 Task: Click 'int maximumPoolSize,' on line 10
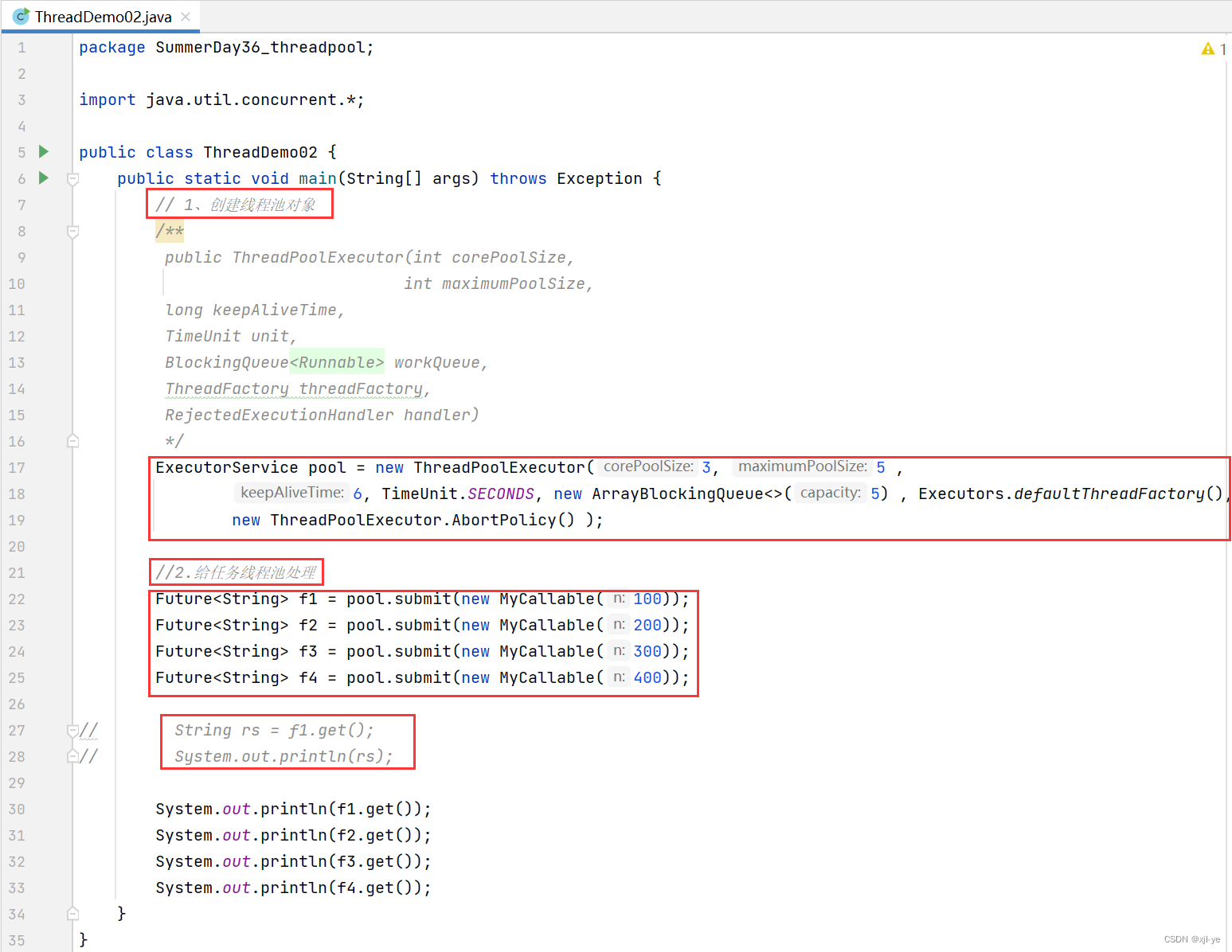(499, 284)
